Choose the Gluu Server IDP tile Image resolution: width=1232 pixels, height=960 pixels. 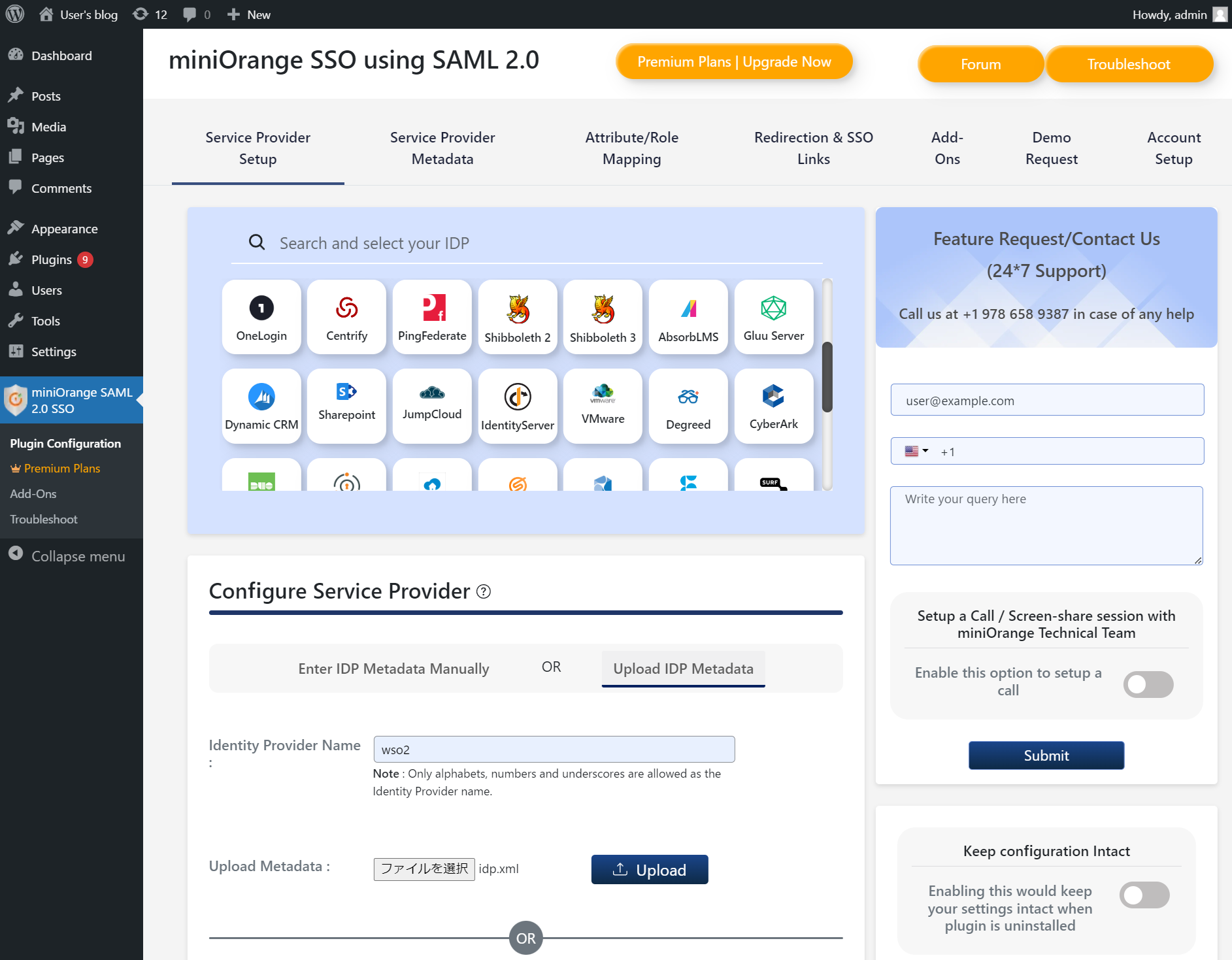pos(774,318)
